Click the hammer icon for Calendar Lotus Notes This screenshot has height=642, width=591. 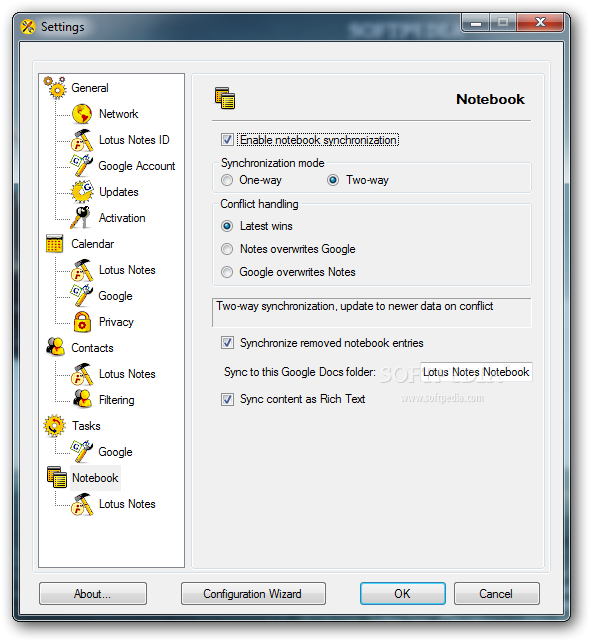pos(82,270)
